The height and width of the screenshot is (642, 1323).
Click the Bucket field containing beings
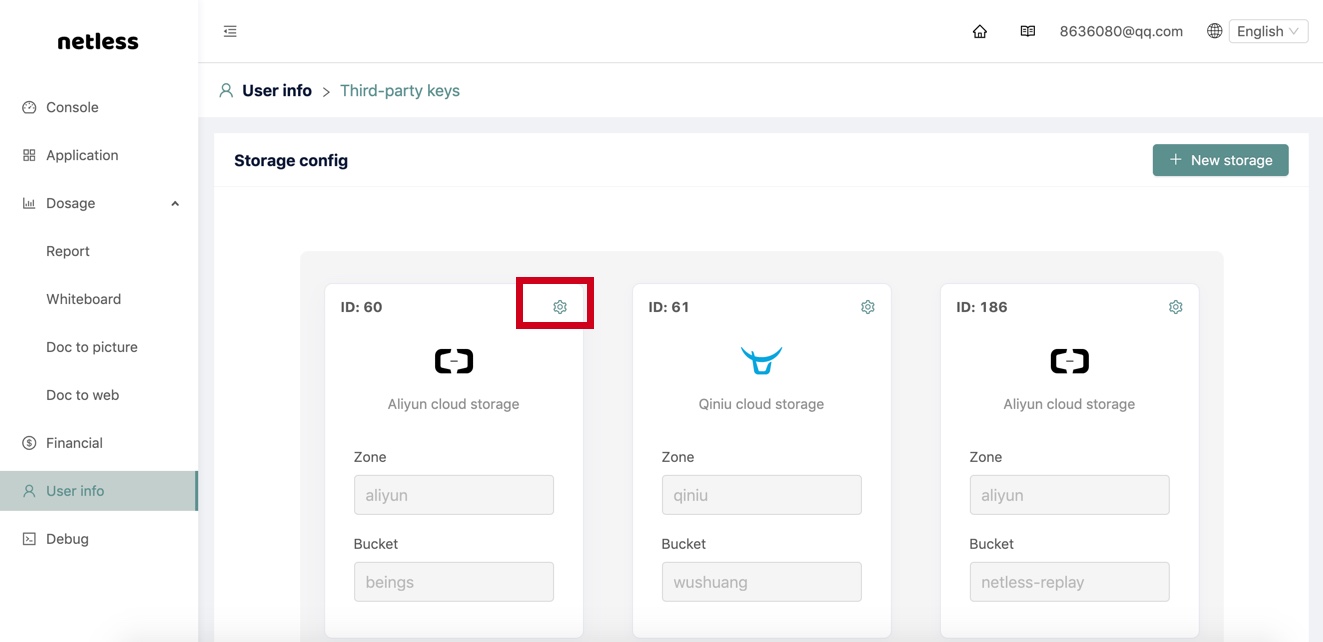coord(454,582)
